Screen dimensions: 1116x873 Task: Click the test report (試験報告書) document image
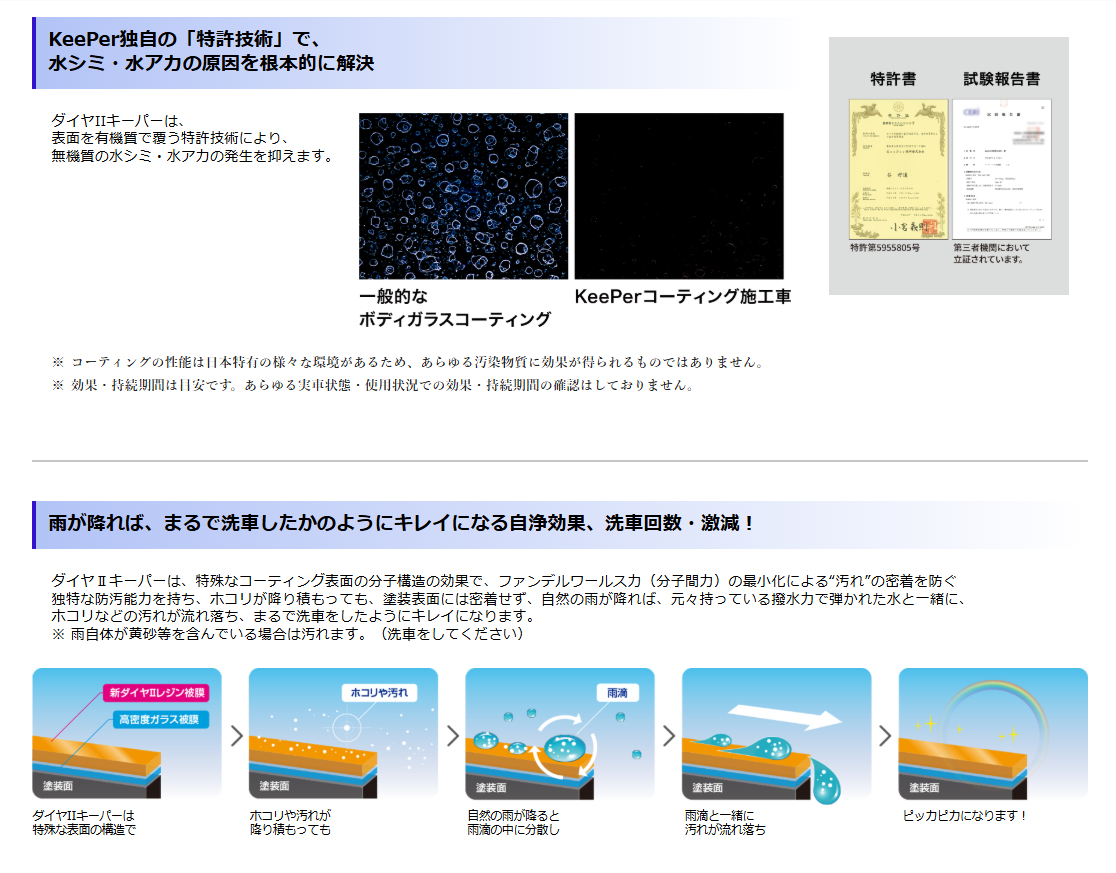tap(1001, 169)
